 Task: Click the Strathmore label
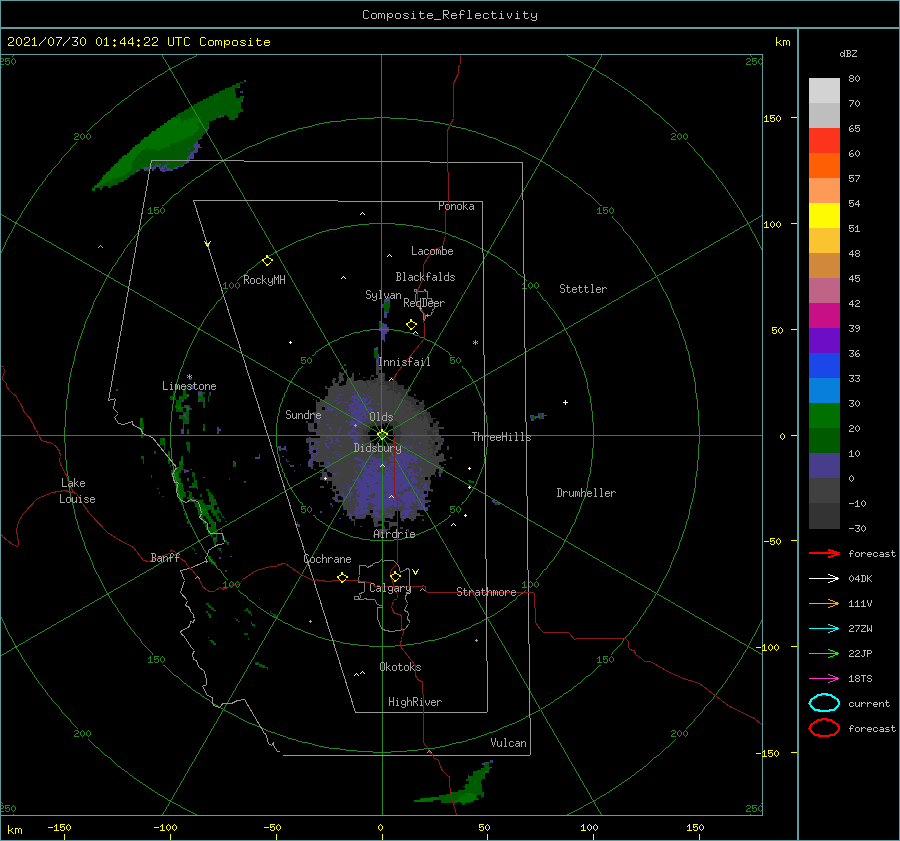coord(486,592)
